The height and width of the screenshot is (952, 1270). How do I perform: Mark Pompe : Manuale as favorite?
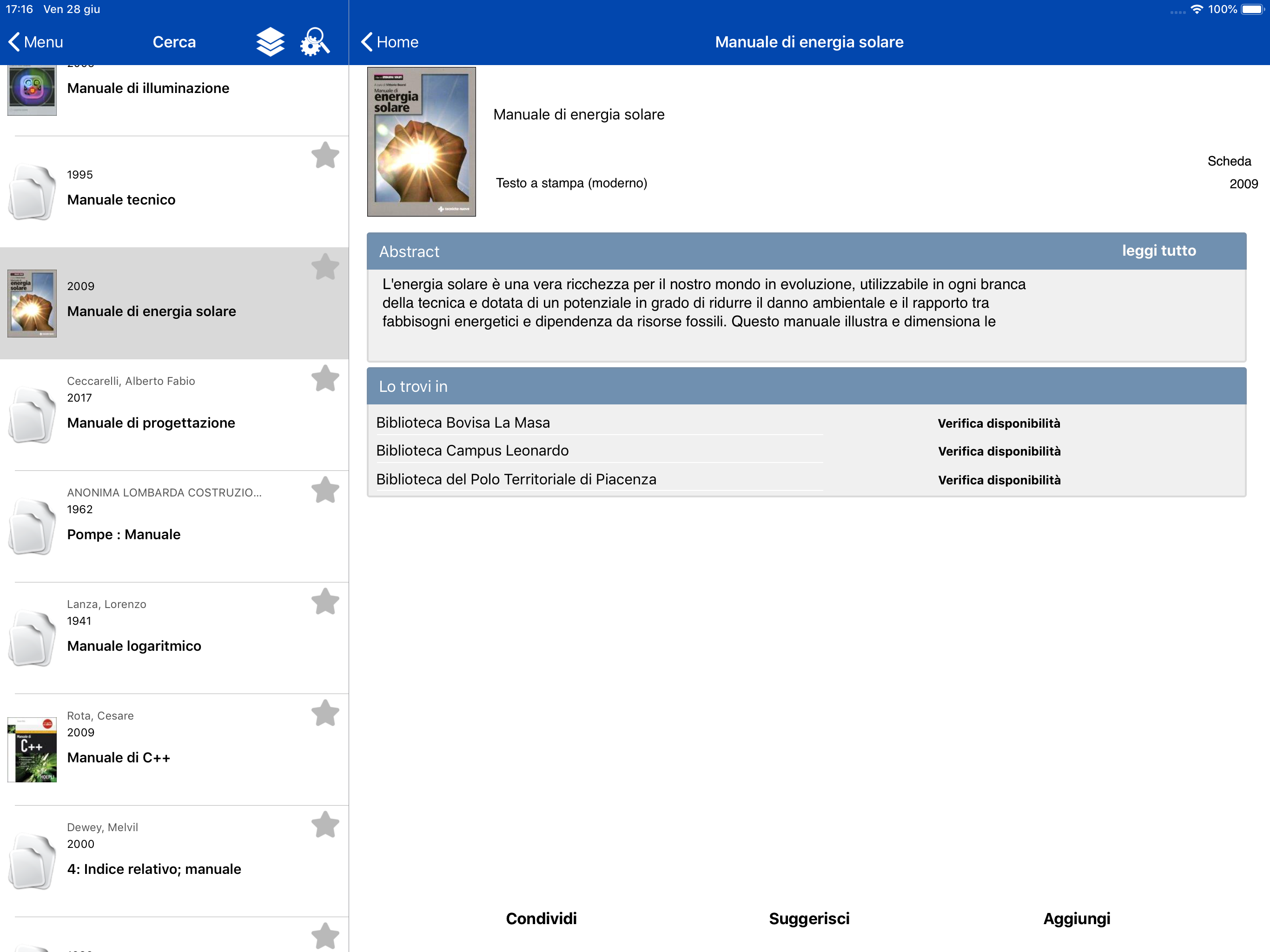(325, 490)
